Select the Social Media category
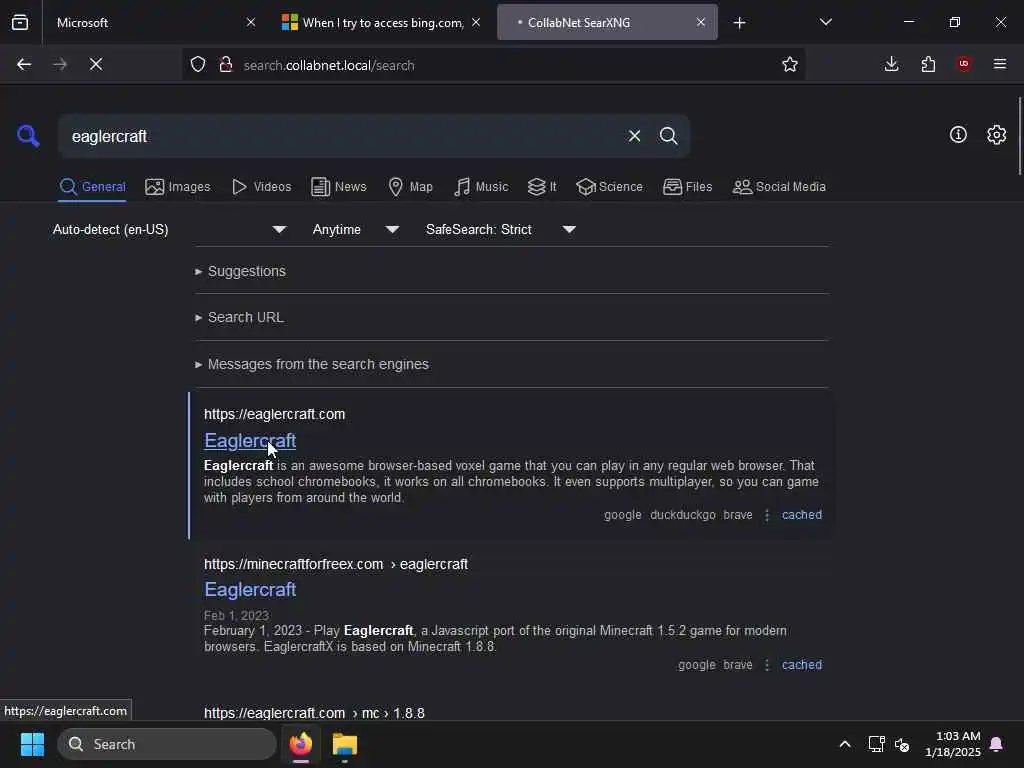Screen dimensions: 1024x768 pyautogui.click(x=779, y=187)
